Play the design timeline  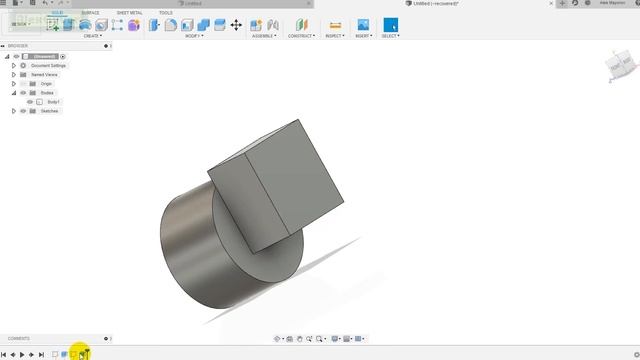click(x=22, y=355)
